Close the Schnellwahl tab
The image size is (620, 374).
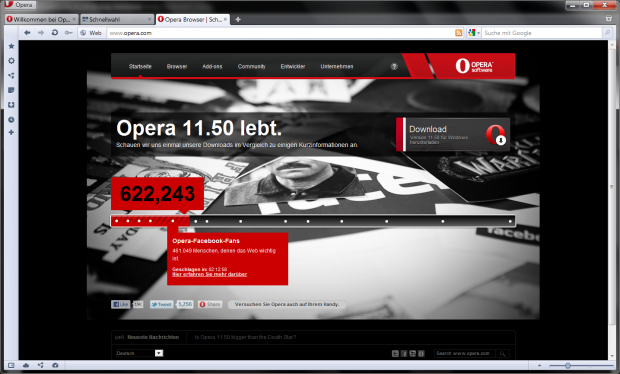[x=149, y=19]
